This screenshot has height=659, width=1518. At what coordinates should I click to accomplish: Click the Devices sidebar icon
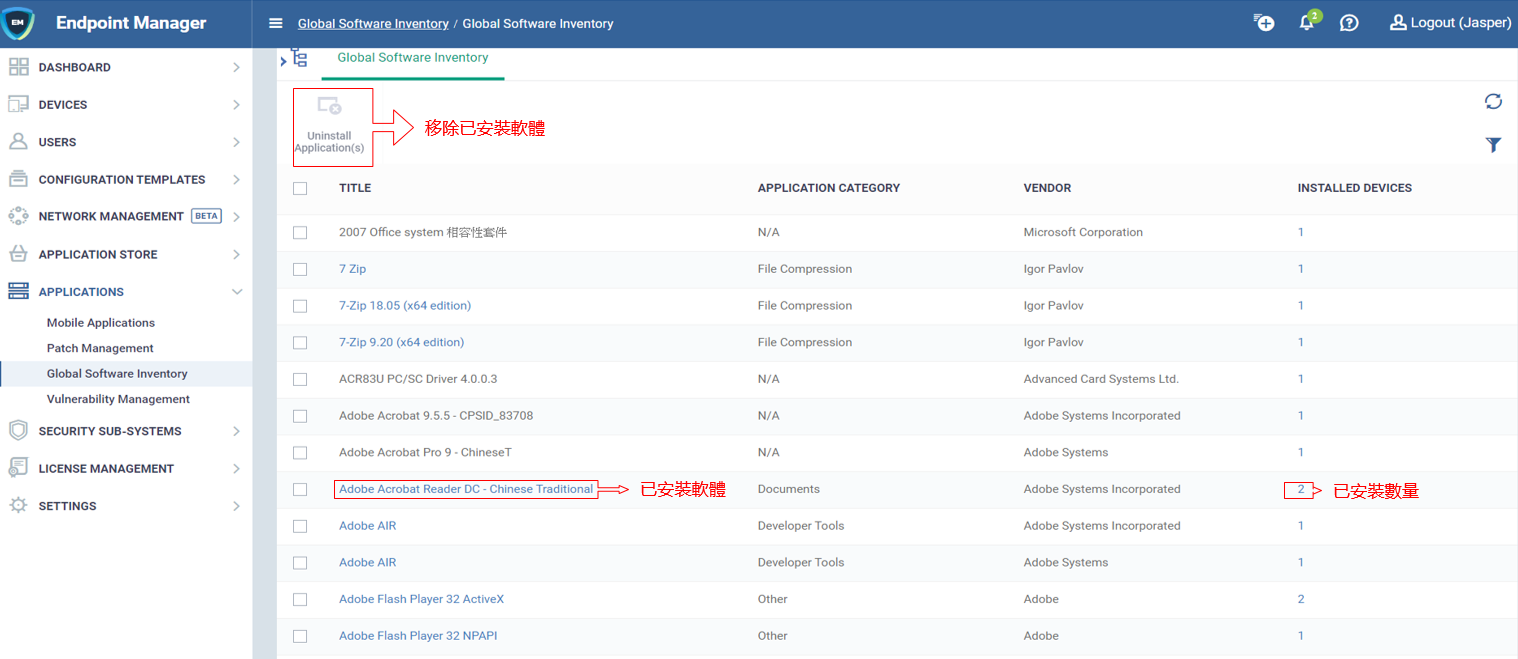(x=18, y=104)
